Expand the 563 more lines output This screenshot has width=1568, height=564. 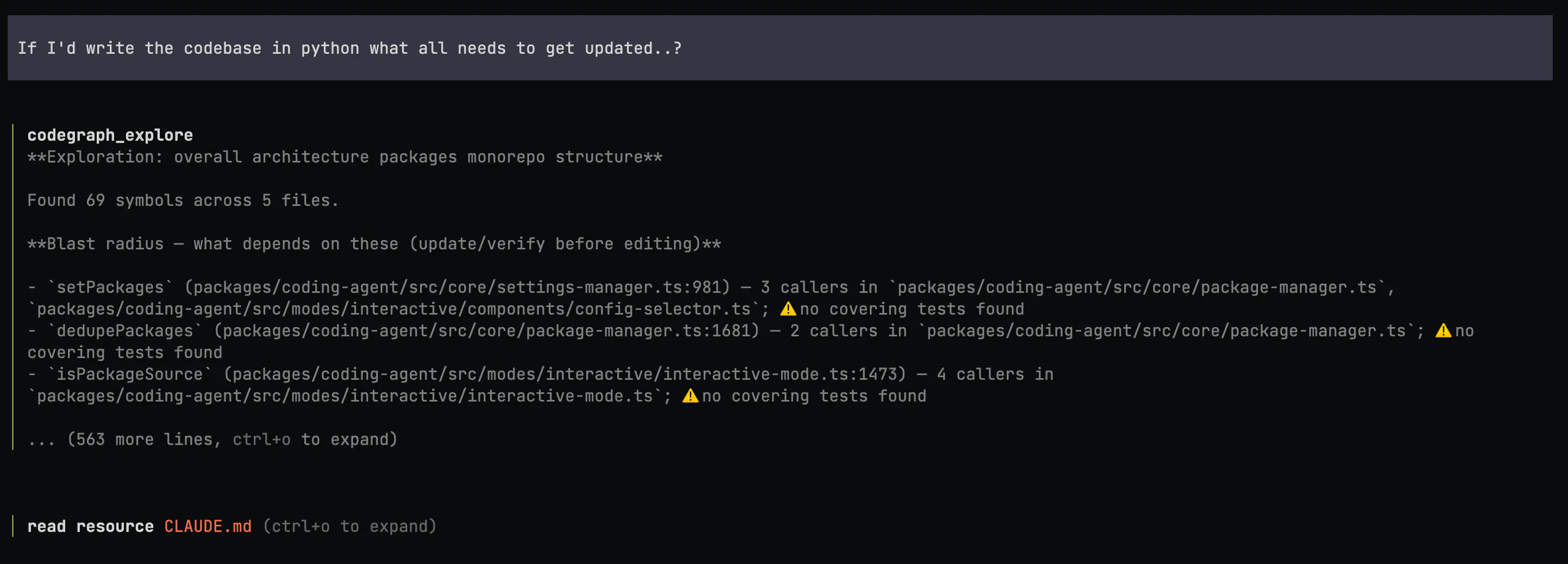click(212, 439)
